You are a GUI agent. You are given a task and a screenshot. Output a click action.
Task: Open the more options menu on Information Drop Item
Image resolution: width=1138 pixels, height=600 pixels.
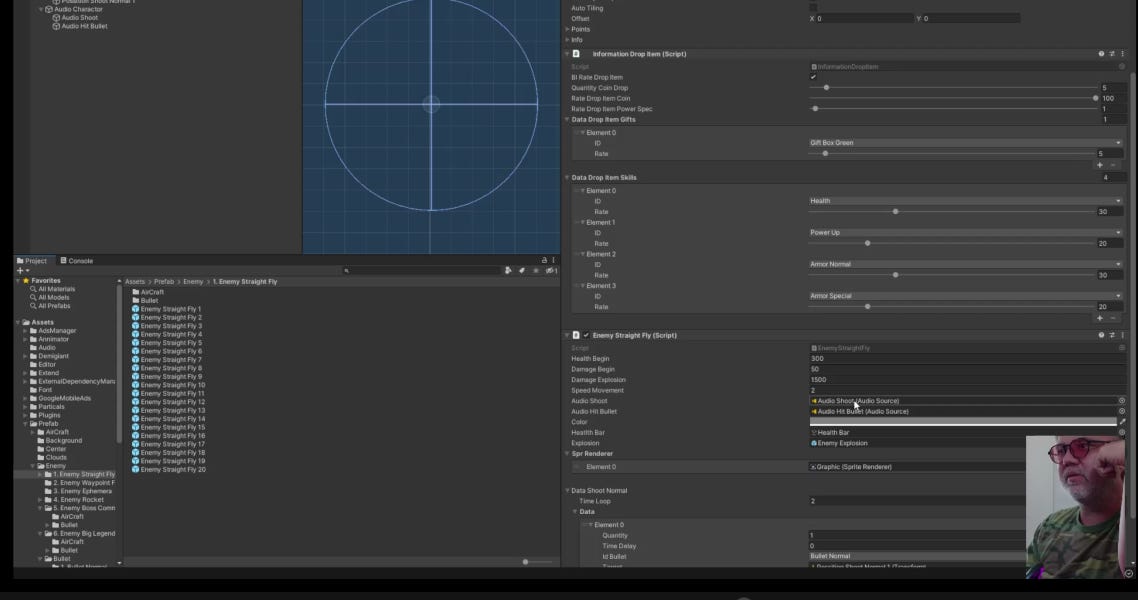click(1122, 54)
